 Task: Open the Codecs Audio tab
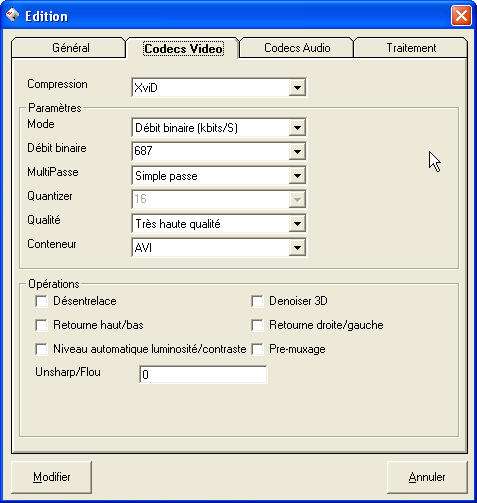297,48
